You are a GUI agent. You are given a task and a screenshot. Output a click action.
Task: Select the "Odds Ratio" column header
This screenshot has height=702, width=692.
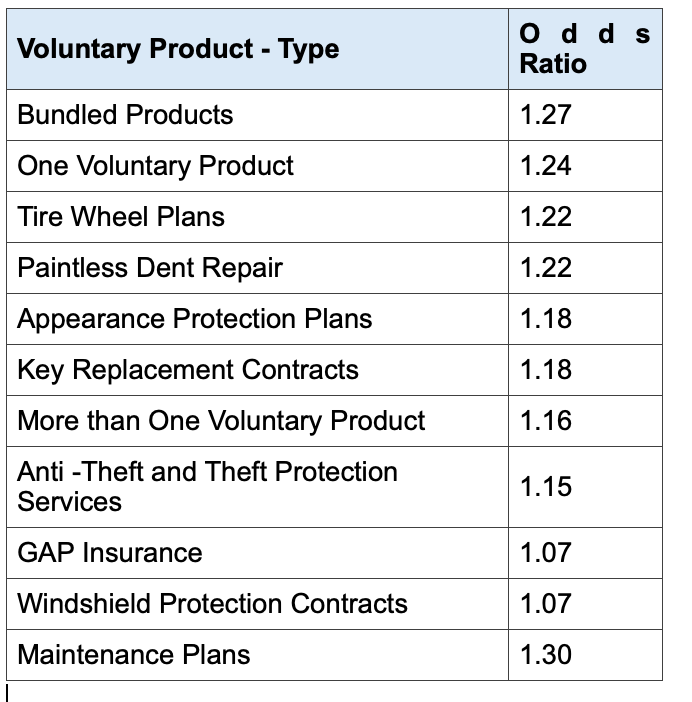[x=584, y=49]
